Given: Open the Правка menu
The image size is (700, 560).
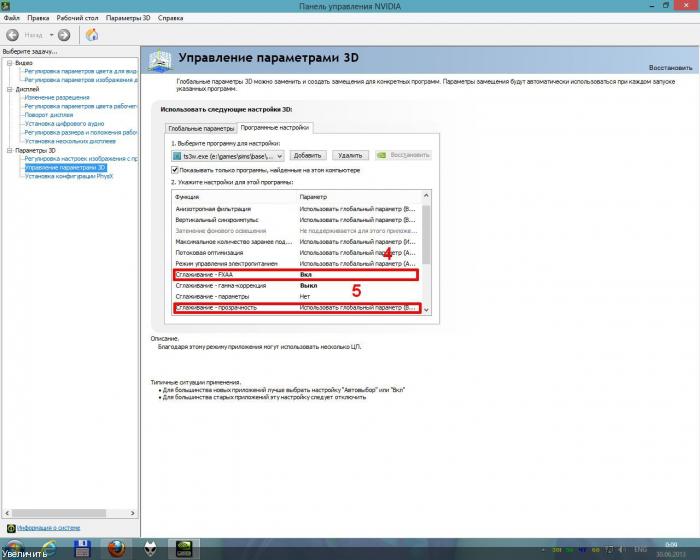Looking at the screenshot, I should click(x=38, y=18).
